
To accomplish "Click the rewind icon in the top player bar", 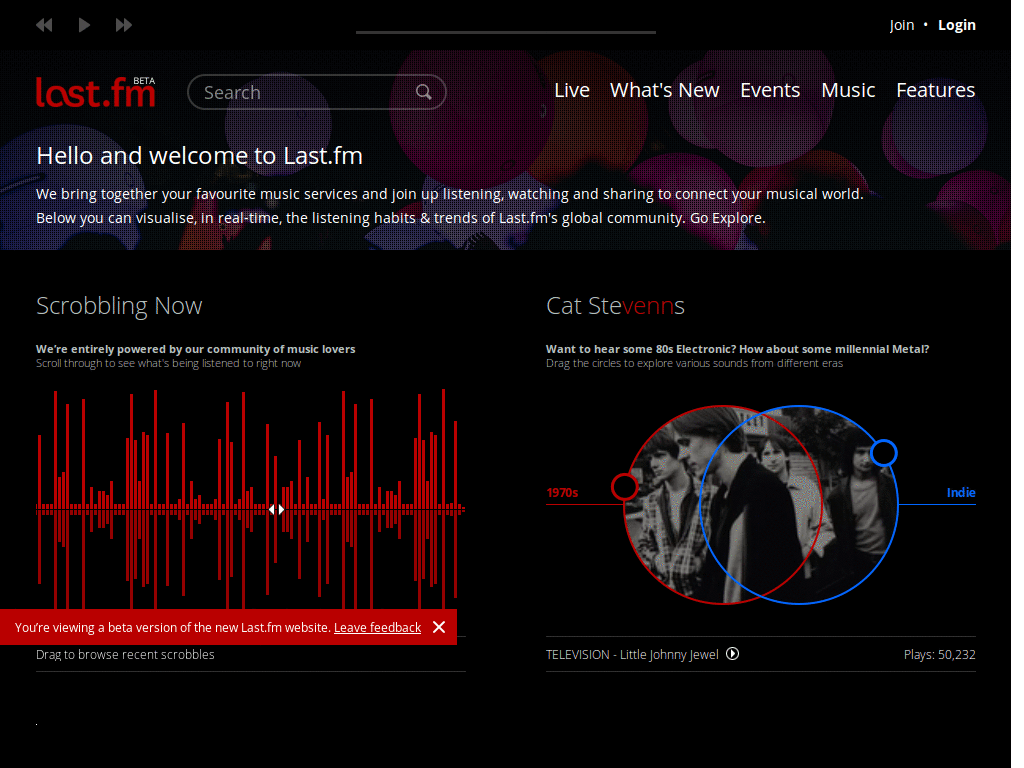I will pyautogui.click(x=44, y=24).
